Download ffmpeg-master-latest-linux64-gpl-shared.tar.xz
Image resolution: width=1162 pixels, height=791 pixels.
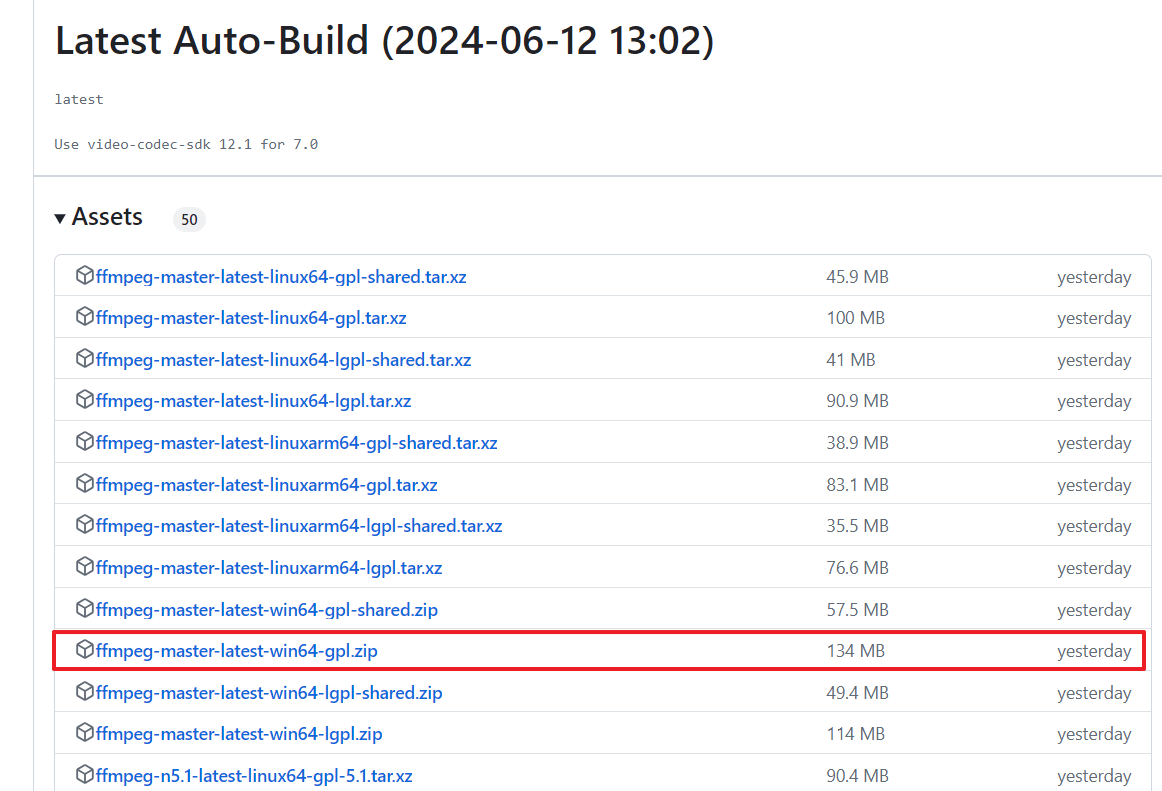(281, 277)
